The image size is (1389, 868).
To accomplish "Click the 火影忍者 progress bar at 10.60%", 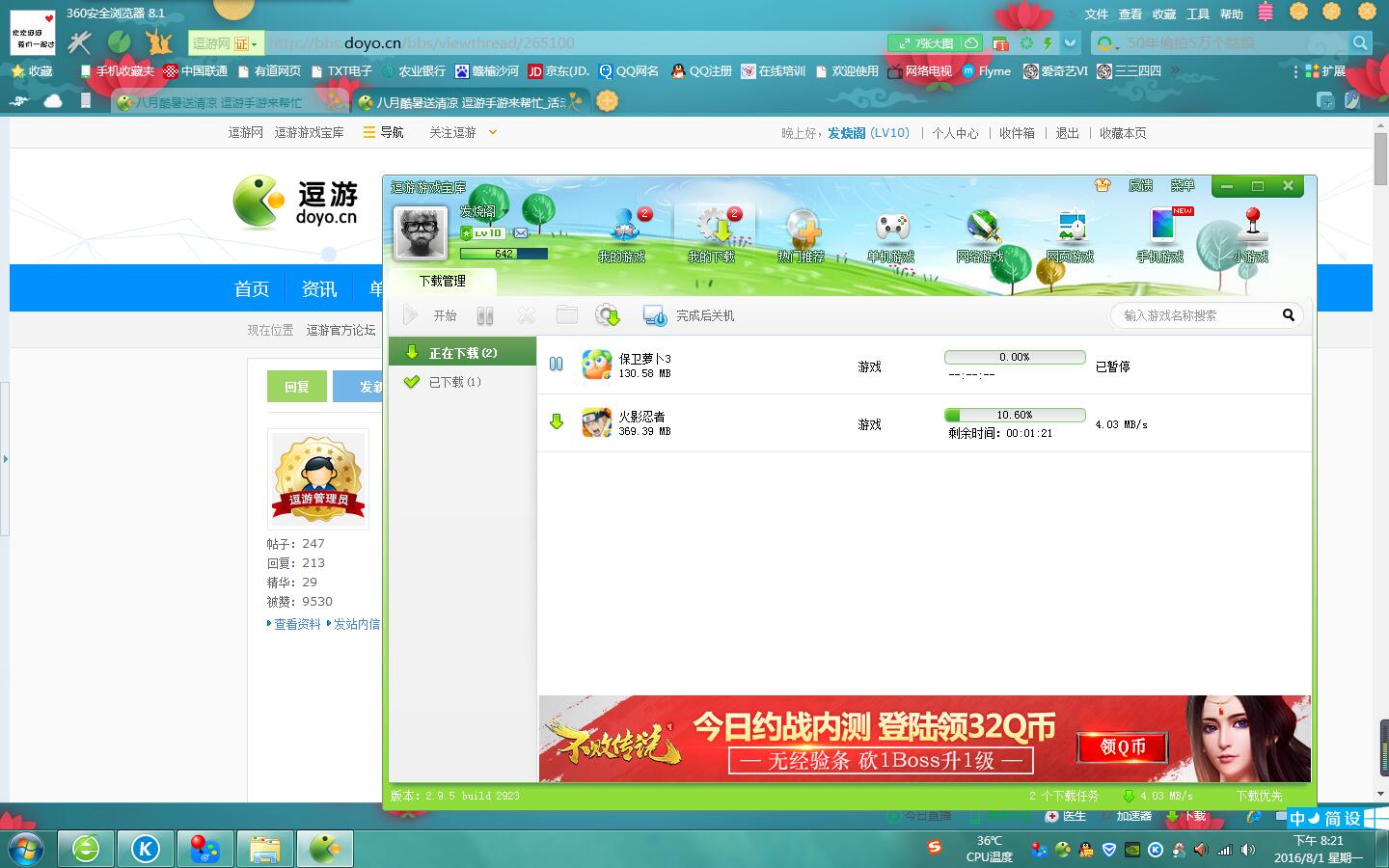I will [1015, 415].
